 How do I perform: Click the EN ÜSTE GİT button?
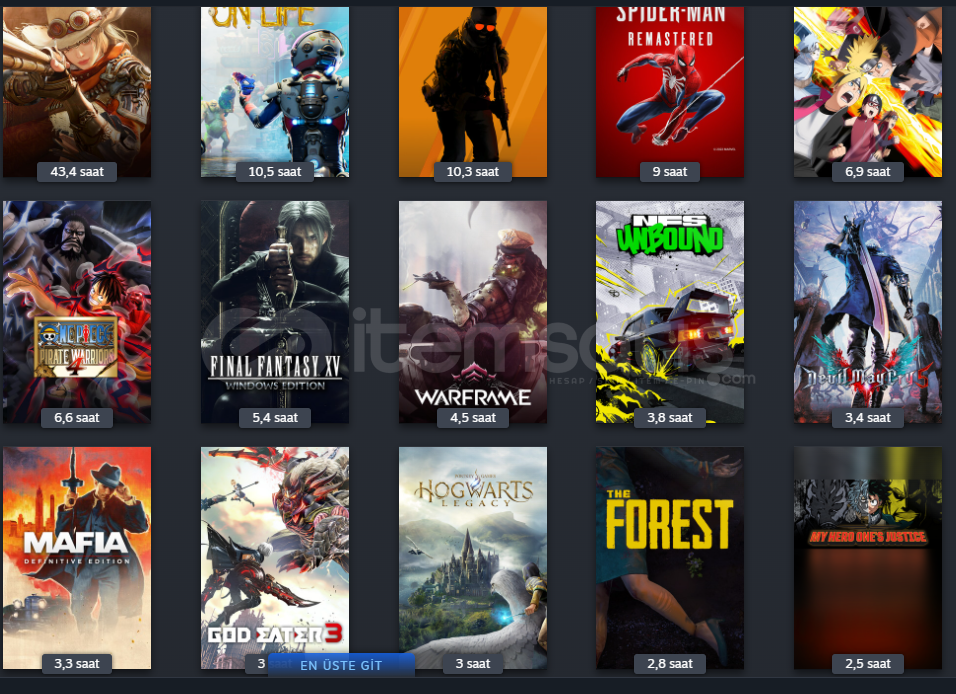coord(341,665)
